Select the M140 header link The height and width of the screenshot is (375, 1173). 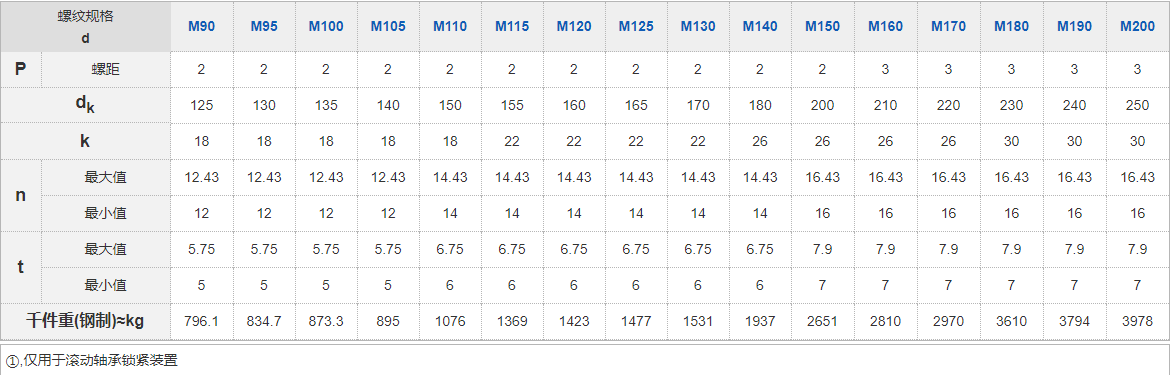pos(760,26)
